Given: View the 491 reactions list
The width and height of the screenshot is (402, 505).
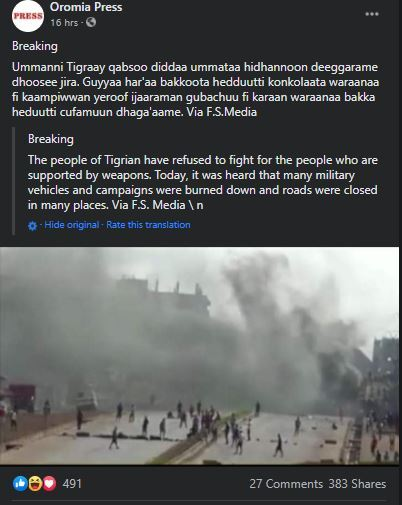Looking at the screenshot, I should (72, 484).
